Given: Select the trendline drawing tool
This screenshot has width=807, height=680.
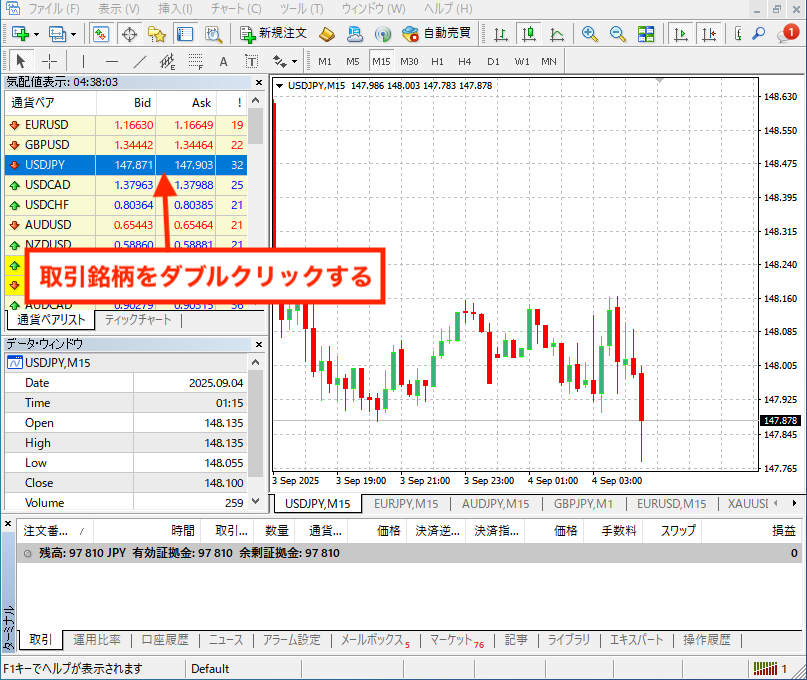Looking at the screenshot, I should click(139, 61).
